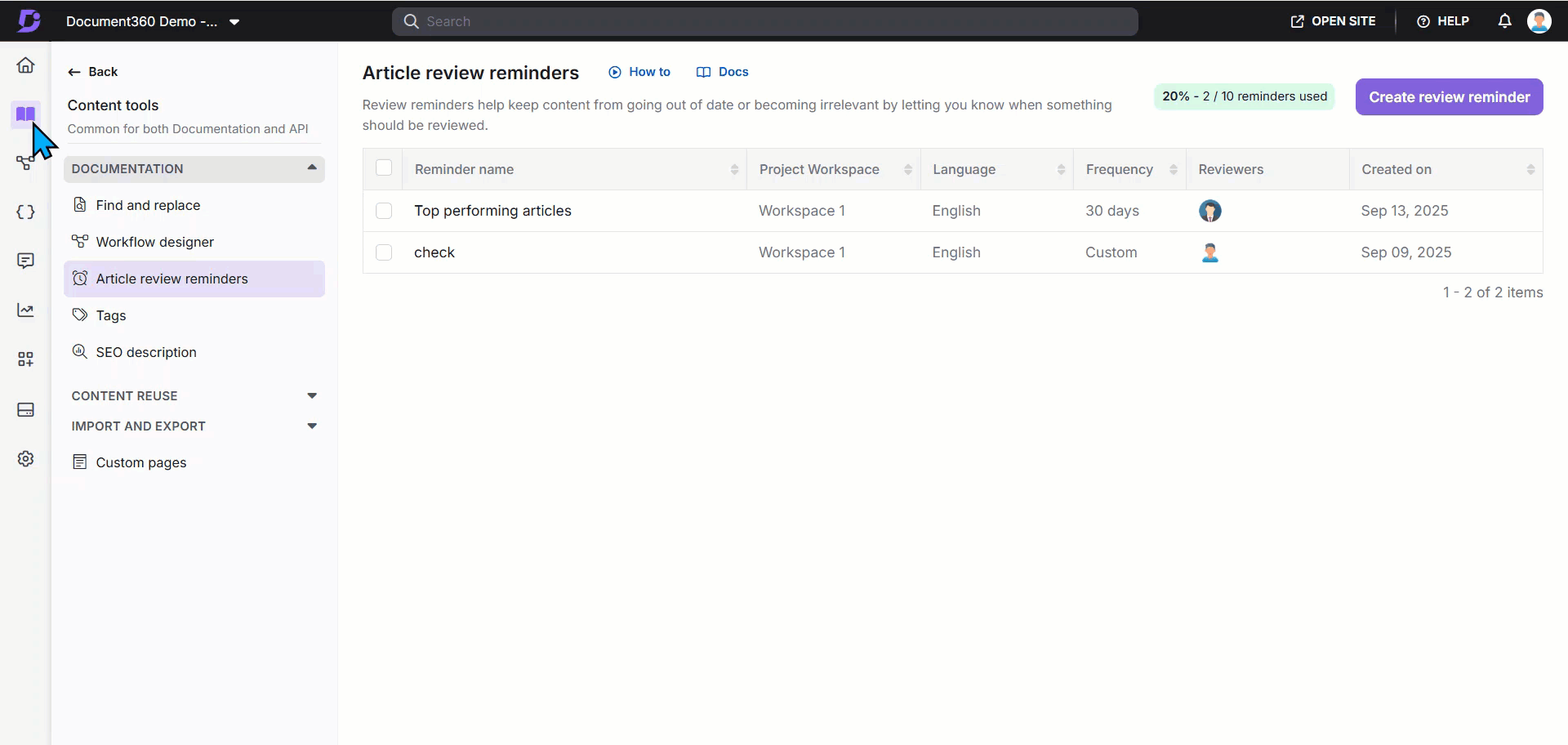This screenshot has width=1568, height=745.
Task: Open the Docs link
Action: click(723, 72)
